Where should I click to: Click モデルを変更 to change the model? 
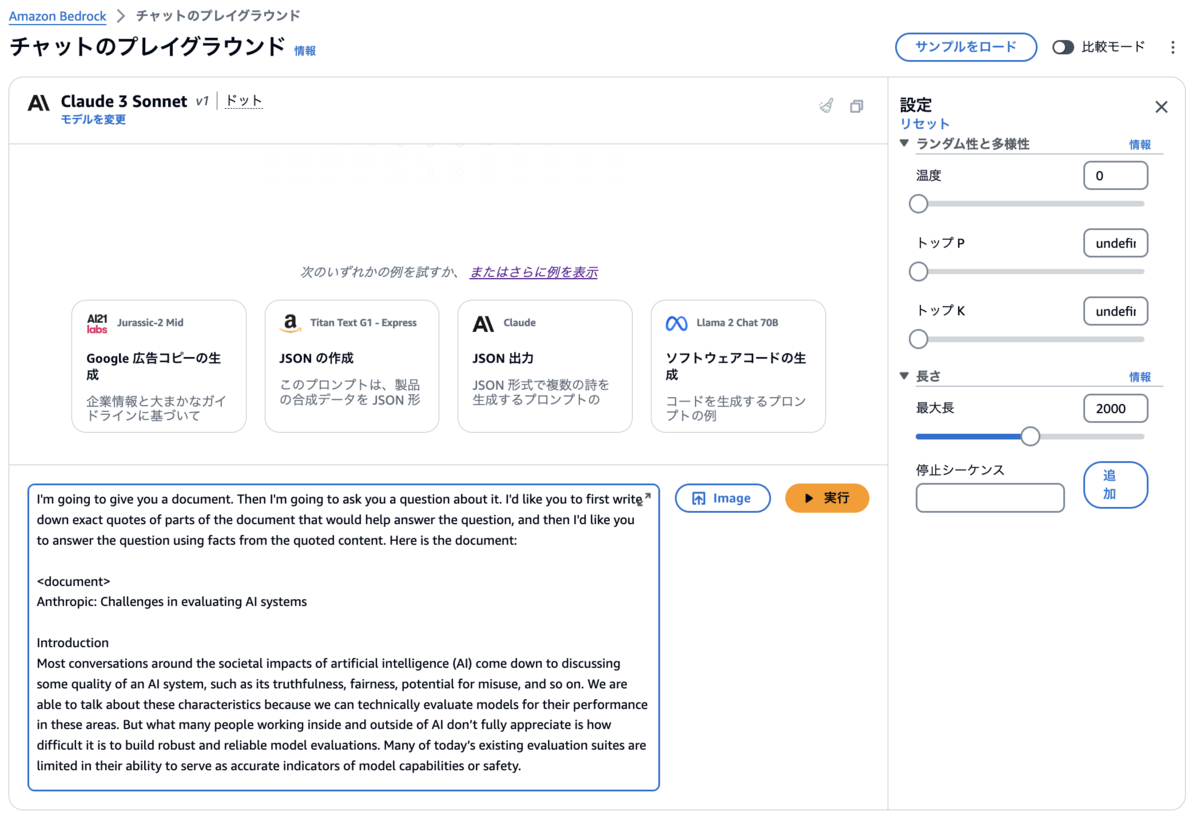click(94, 119)
